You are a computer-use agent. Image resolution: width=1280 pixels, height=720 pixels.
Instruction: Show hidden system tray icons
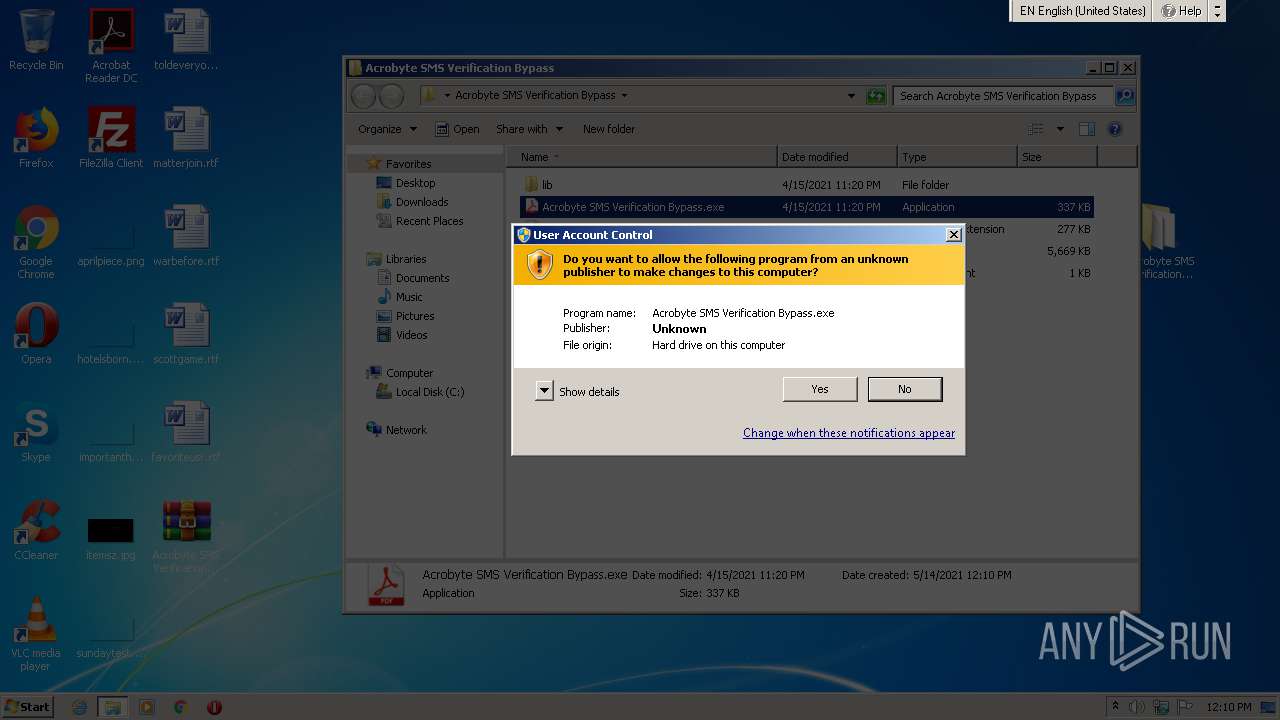point(1115,707)
